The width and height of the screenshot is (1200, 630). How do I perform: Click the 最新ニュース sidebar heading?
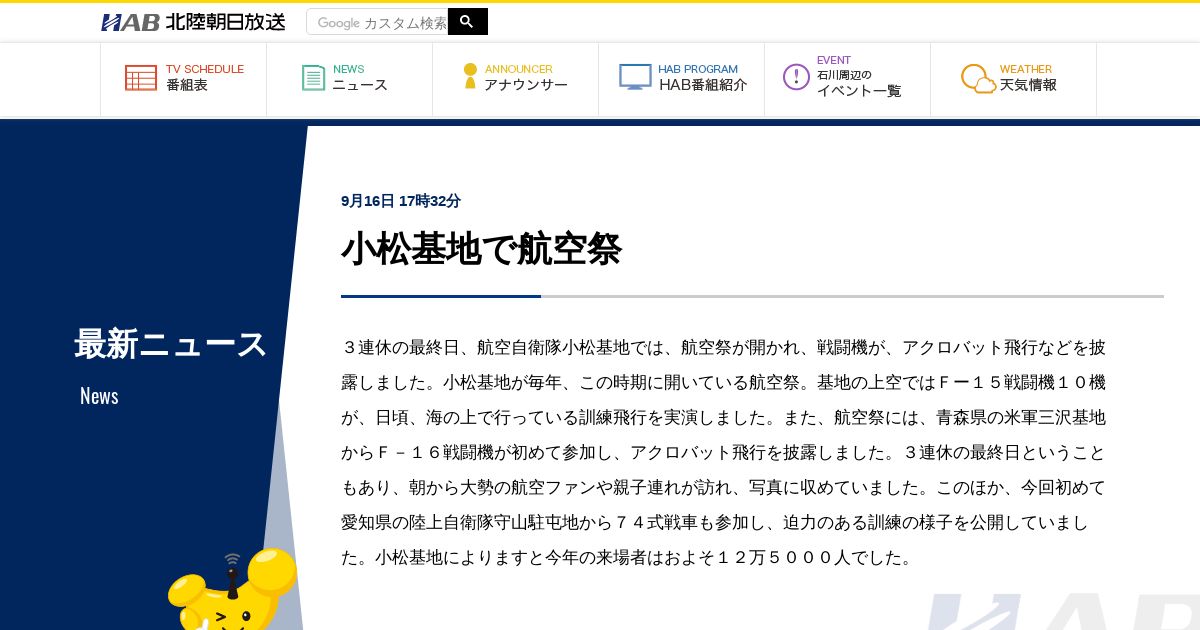pyautogui.click(x=171, y=344)
